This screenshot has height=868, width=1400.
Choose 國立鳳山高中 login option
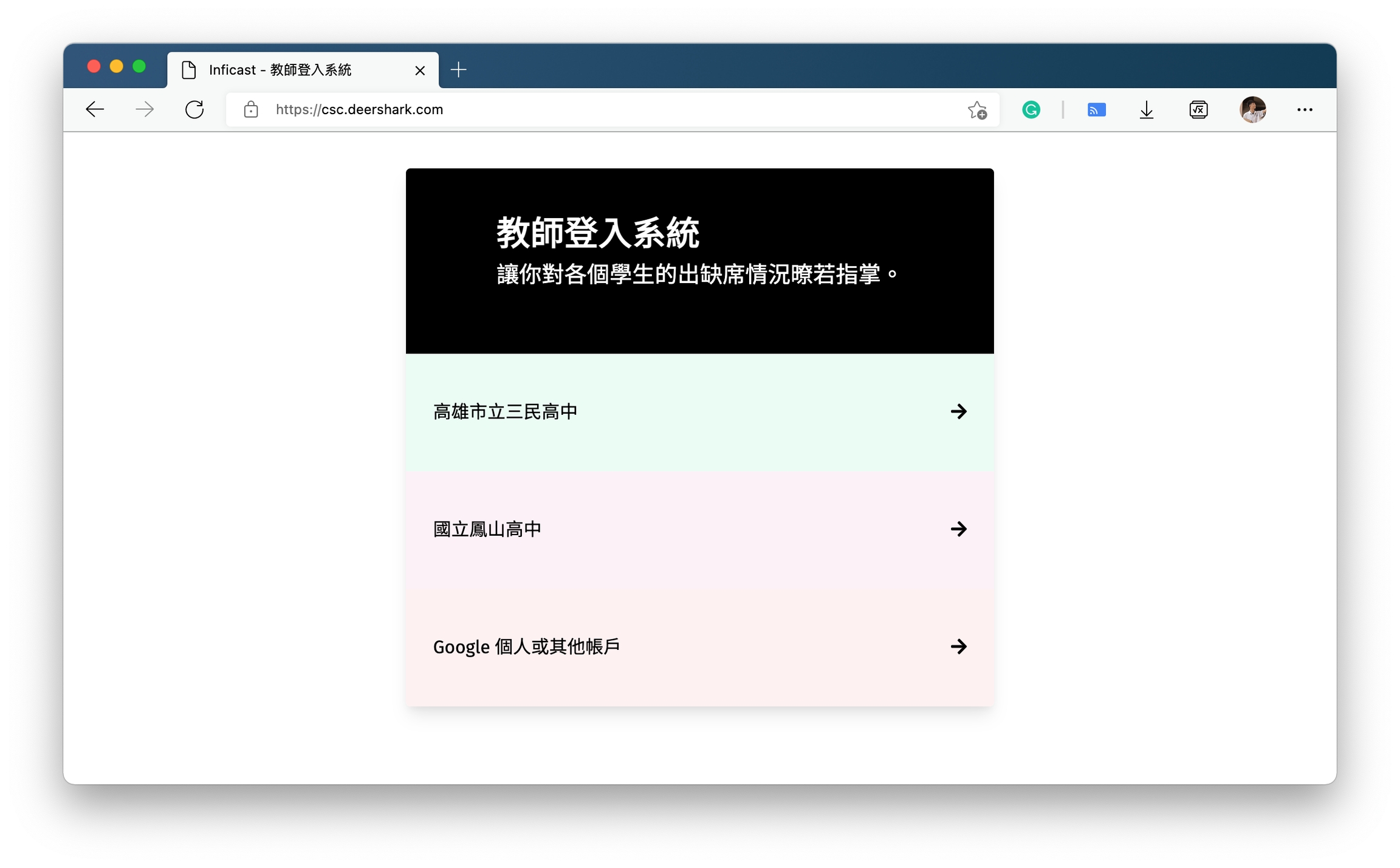[x=699, y=529]
